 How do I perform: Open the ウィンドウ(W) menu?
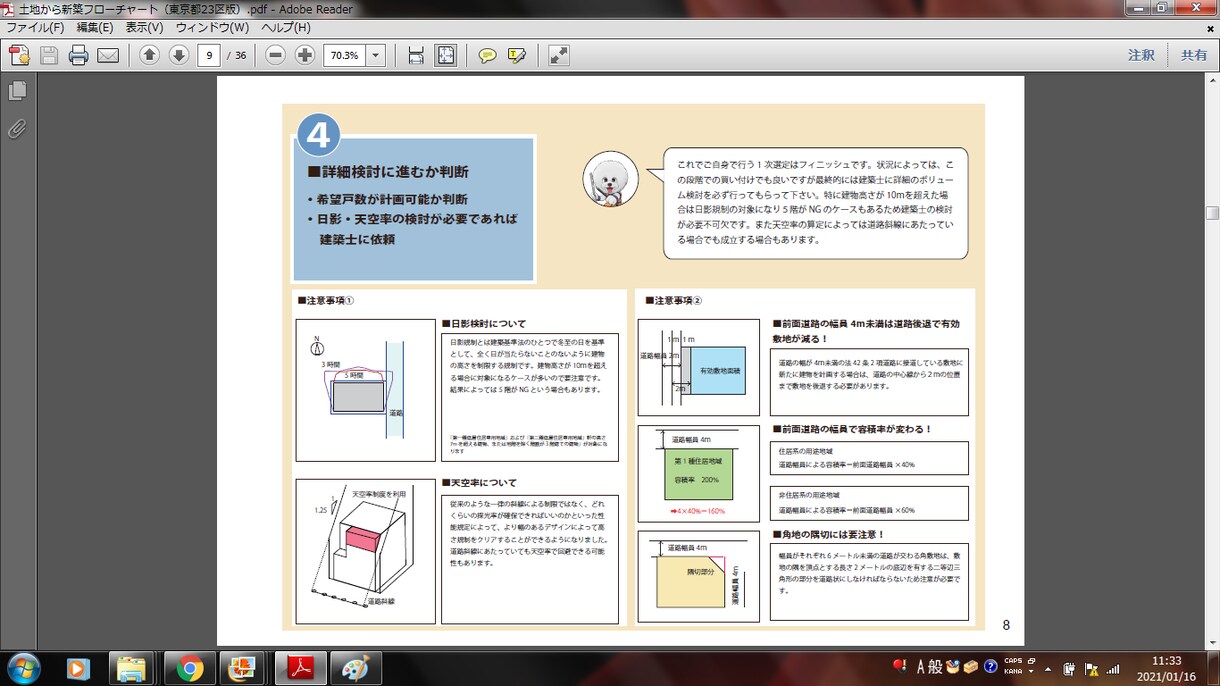(212, 28)
